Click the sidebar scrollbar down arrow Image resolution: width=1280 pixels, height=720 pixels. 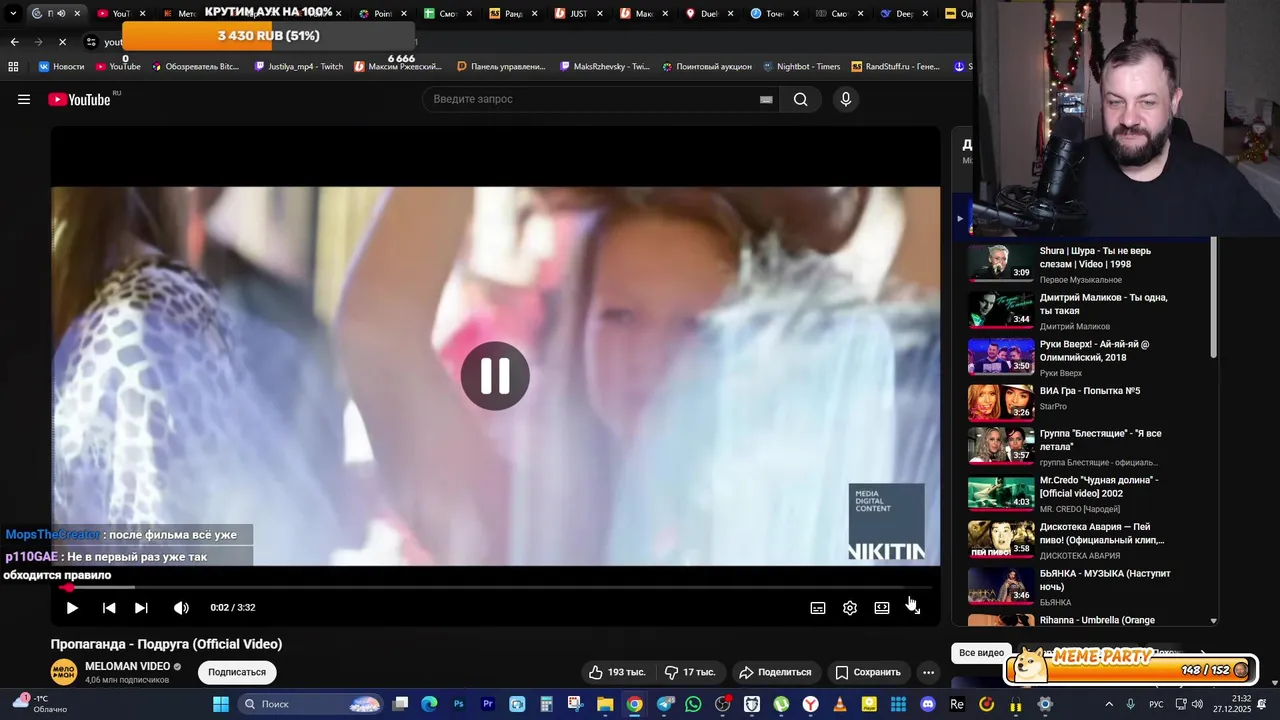[x=1214, y=621]
